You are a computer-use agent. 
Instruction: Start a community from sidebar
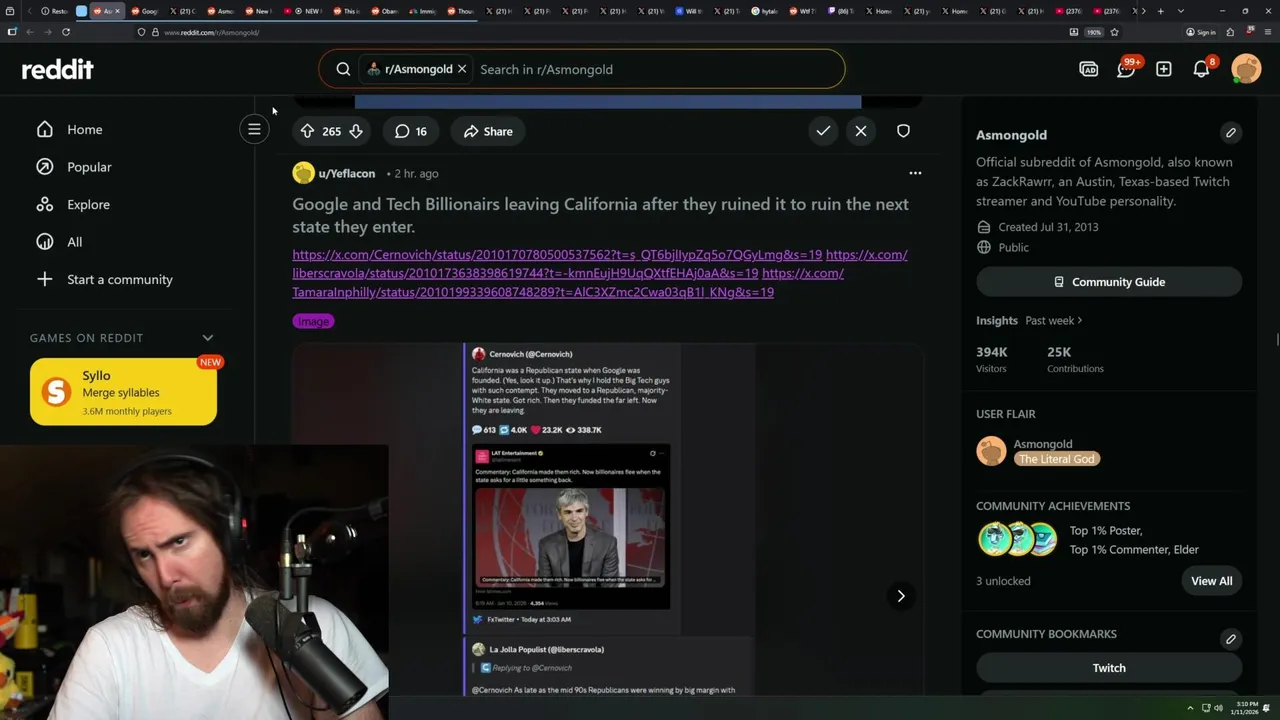pos(119,279)
